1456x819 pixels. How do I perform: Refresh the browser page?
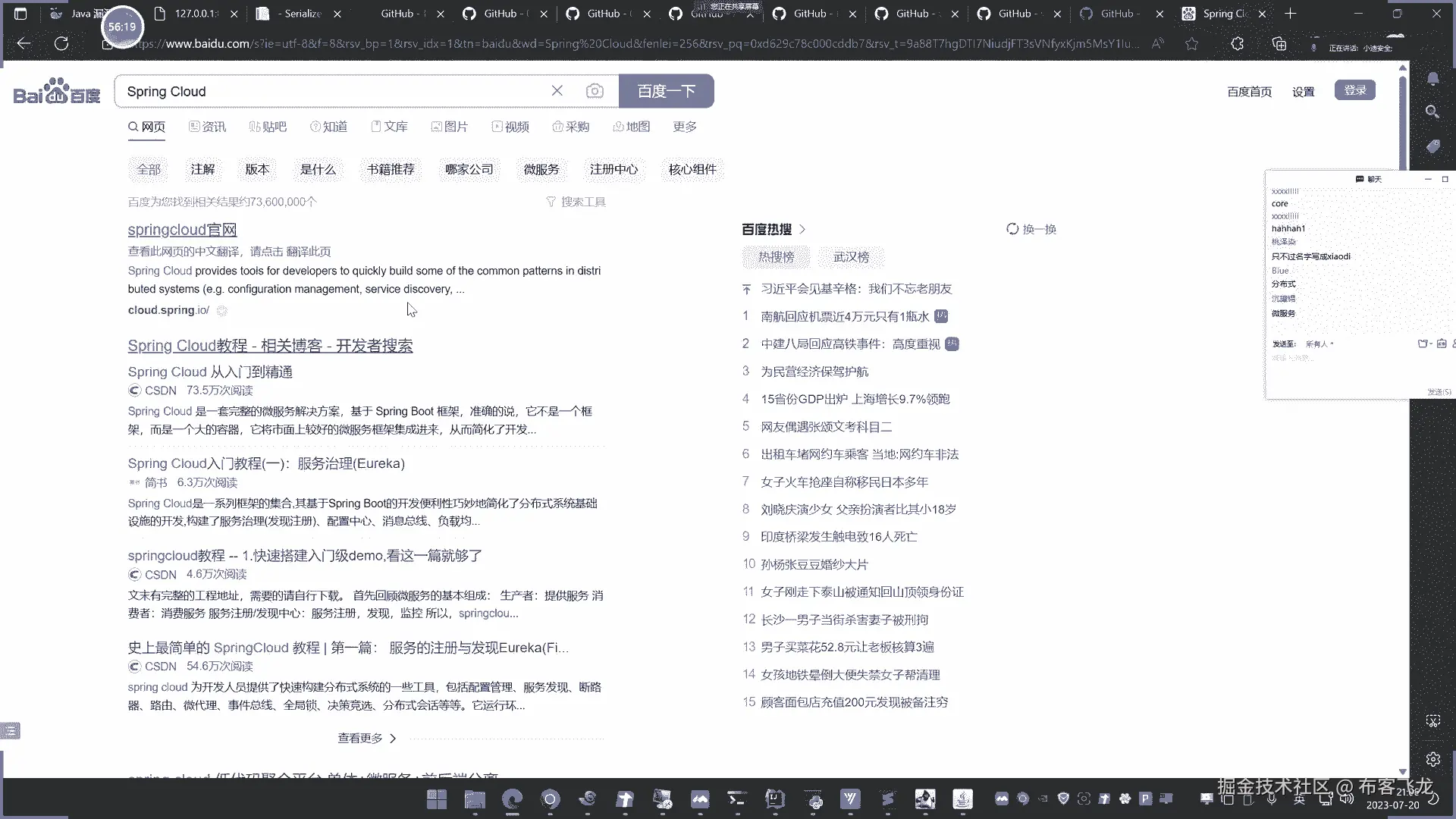pos(61,44)
